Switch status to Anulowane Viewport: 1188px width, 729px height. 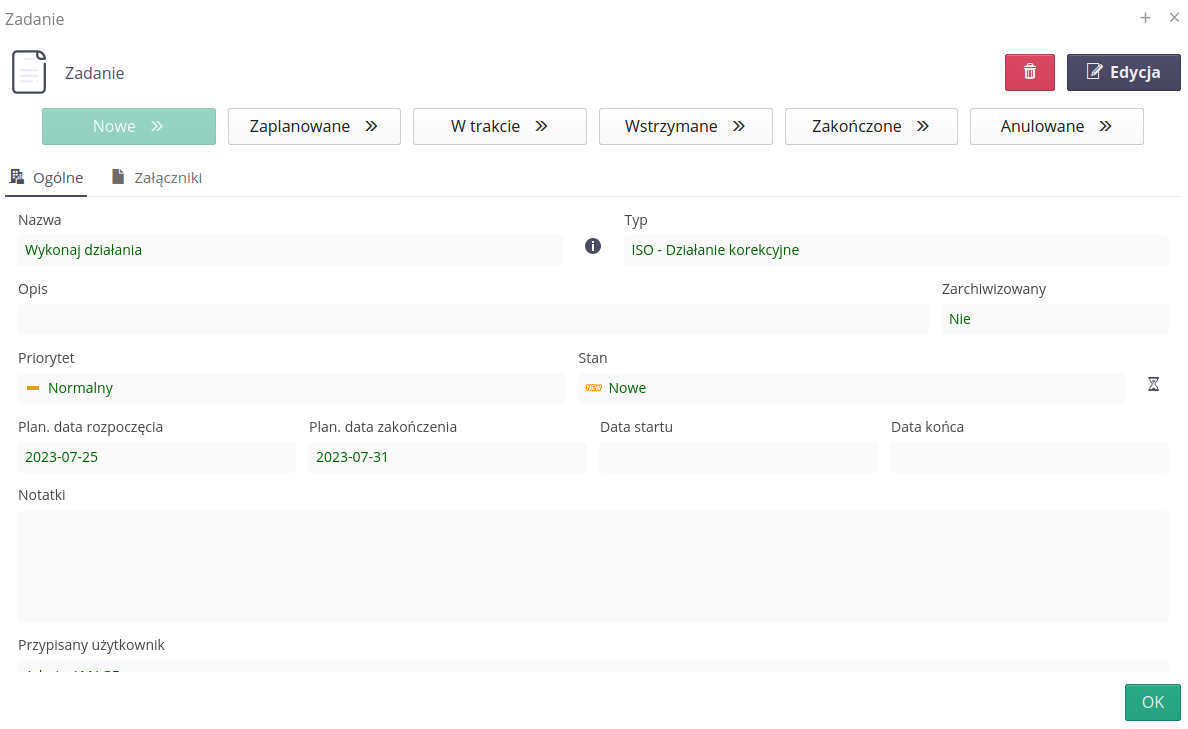coord(1056,126)
